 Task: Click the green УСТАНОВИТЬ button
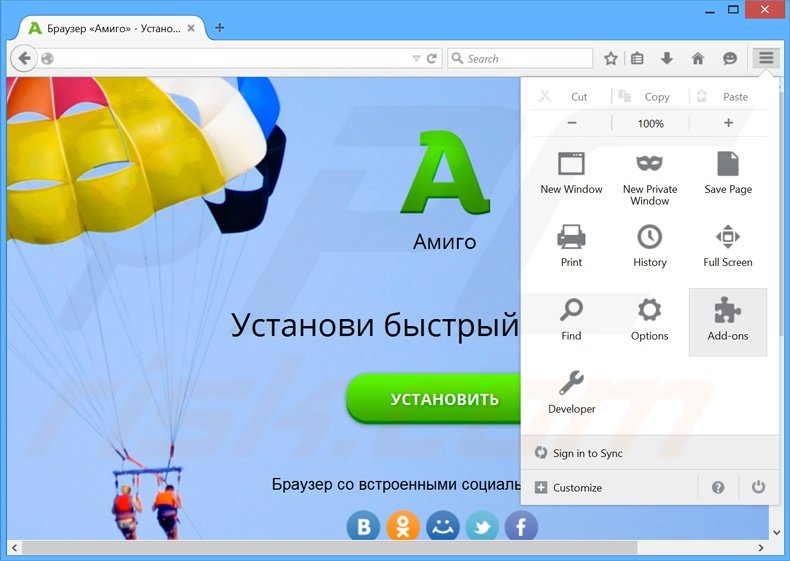pyautogui.click(x=434, y=399)
